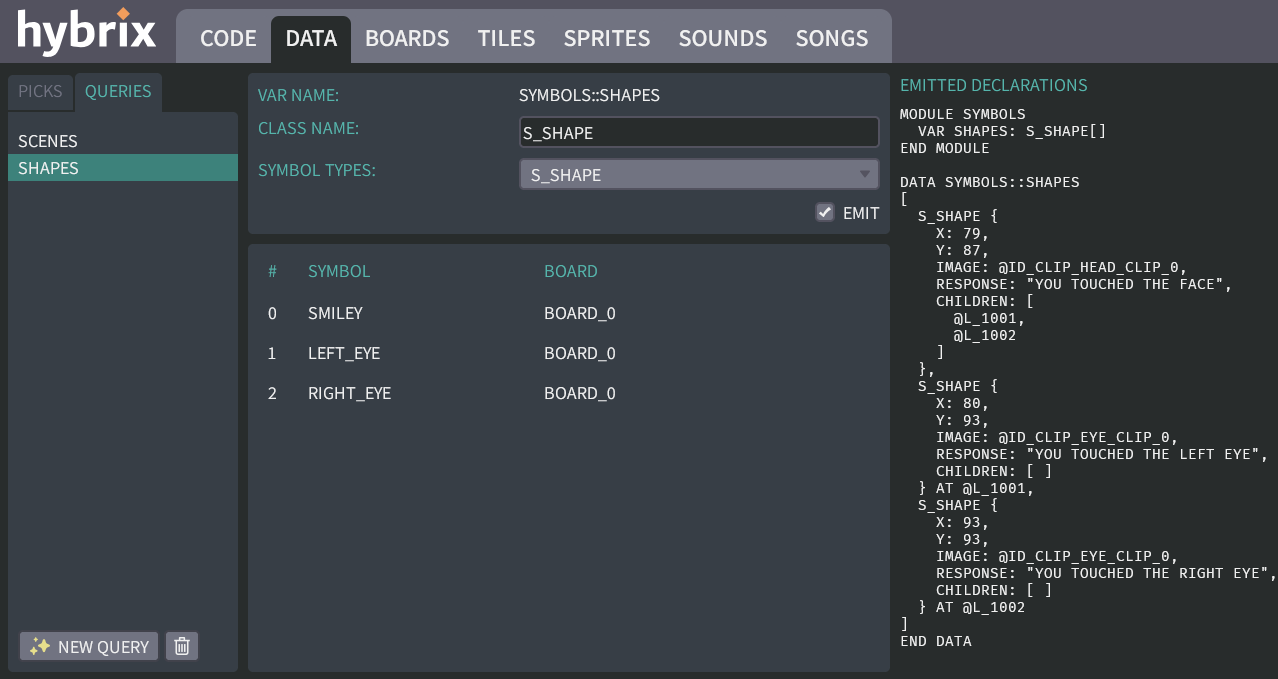Click the CLASS NAME input field
The image size is (1278, 679).
coord(699,131)
